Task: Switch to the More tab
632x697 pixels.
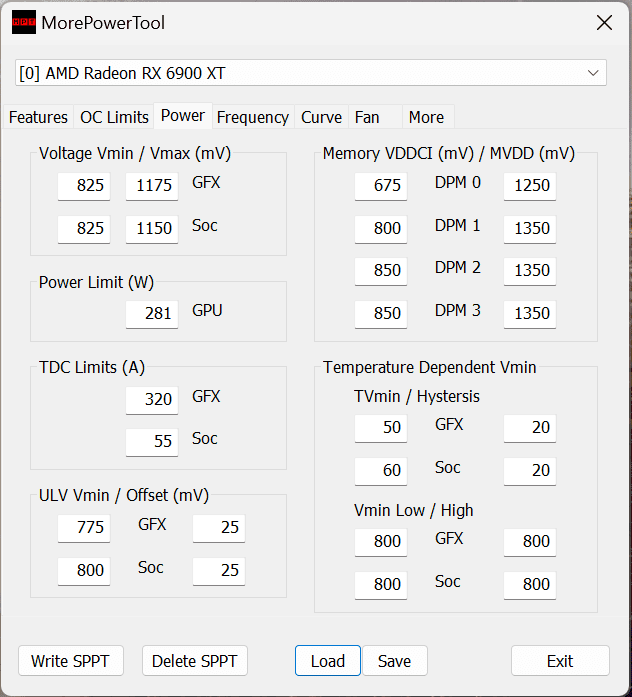Action: [x=428, y=117]
